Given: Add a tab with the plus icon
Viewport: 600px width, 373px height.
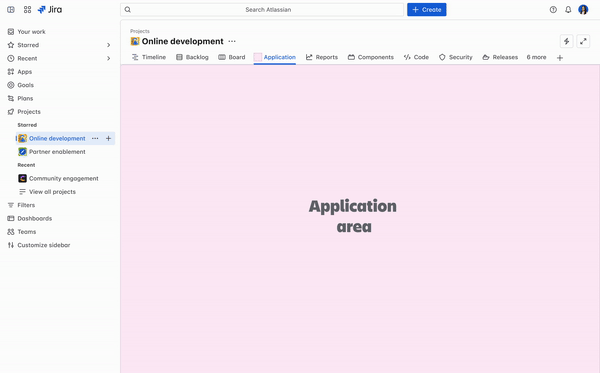Looking at the screenshot, I should [560, 58].
